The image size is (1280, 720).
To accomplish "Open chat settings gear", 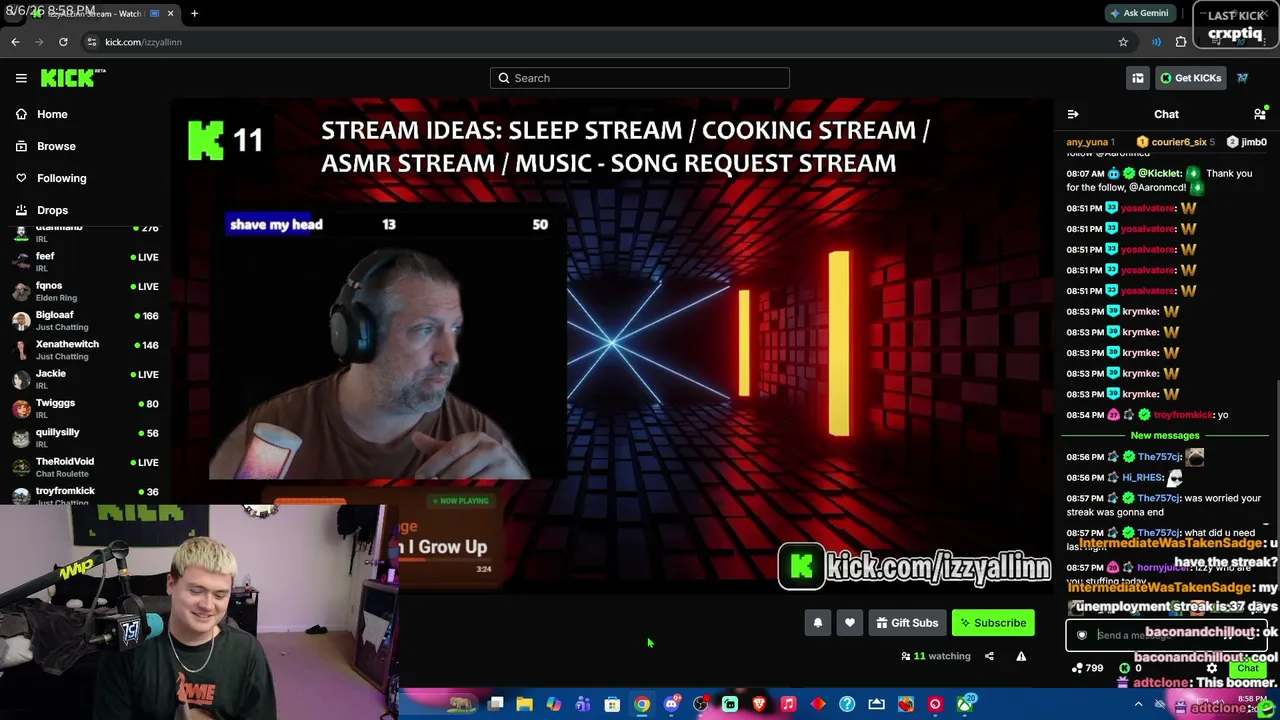I will pyautogui.click(x=1212, y=668).
